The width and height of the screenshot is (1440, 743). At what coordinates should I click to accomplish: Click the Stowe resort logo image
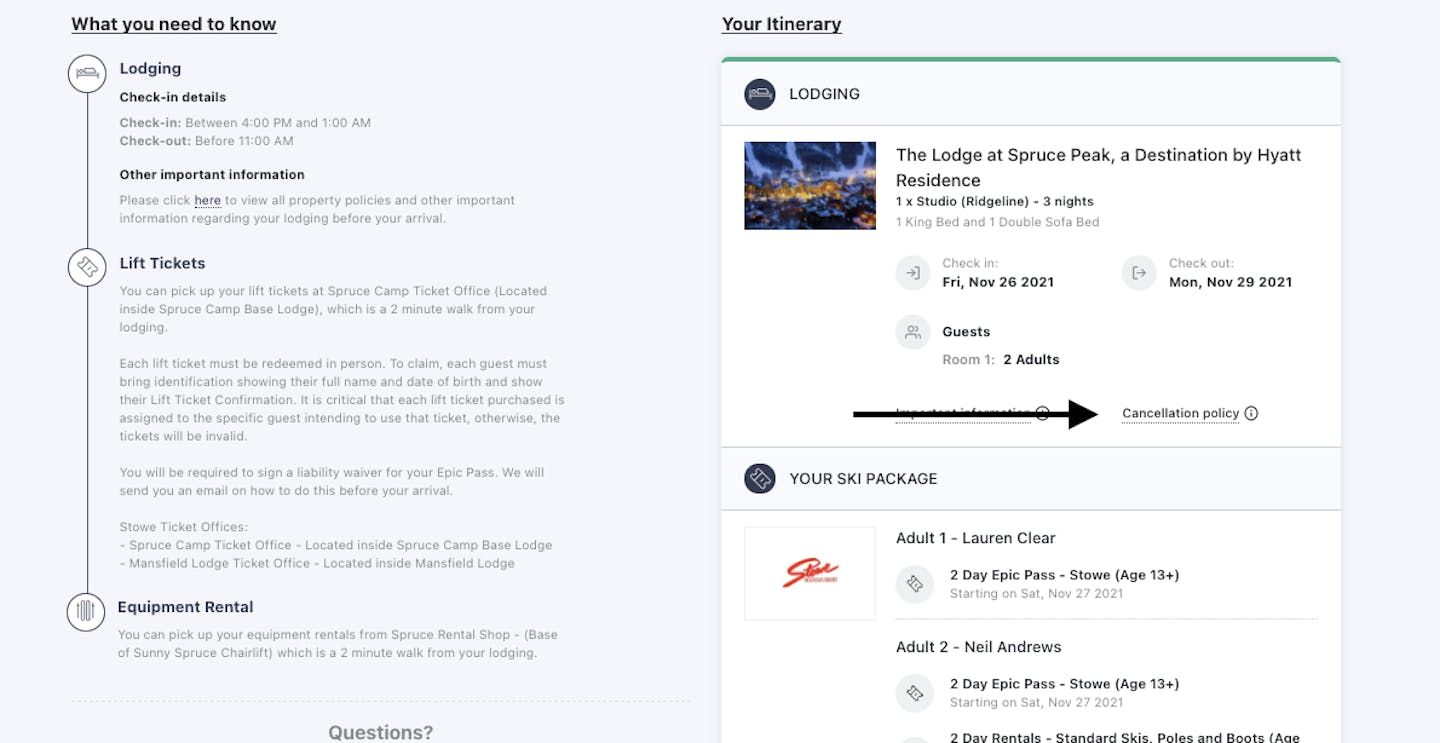tap(810, 573)
